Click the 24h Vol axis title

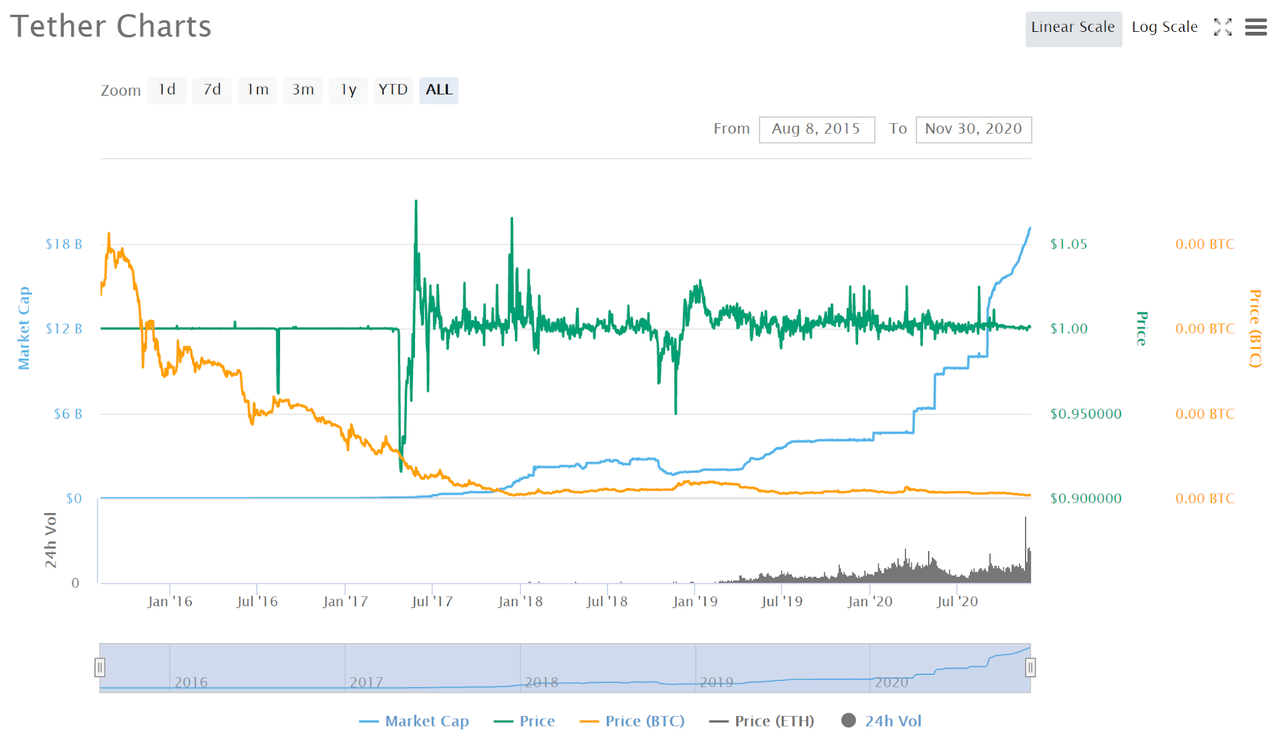(x=52, y=540)
